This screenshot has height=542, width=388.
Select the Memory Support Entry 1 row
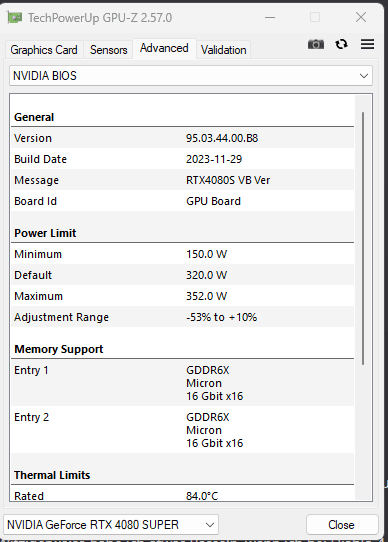click(x=183, y=383)
